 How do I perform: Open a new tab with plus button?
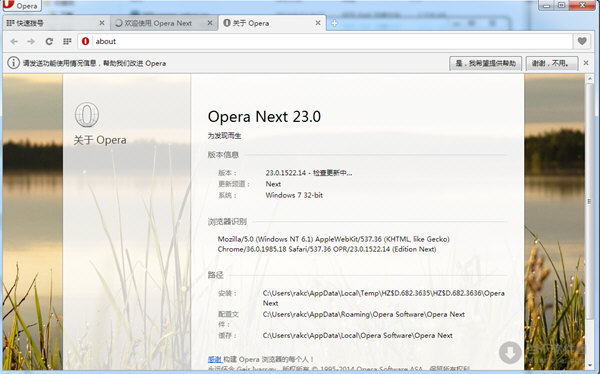click(334, 23)
